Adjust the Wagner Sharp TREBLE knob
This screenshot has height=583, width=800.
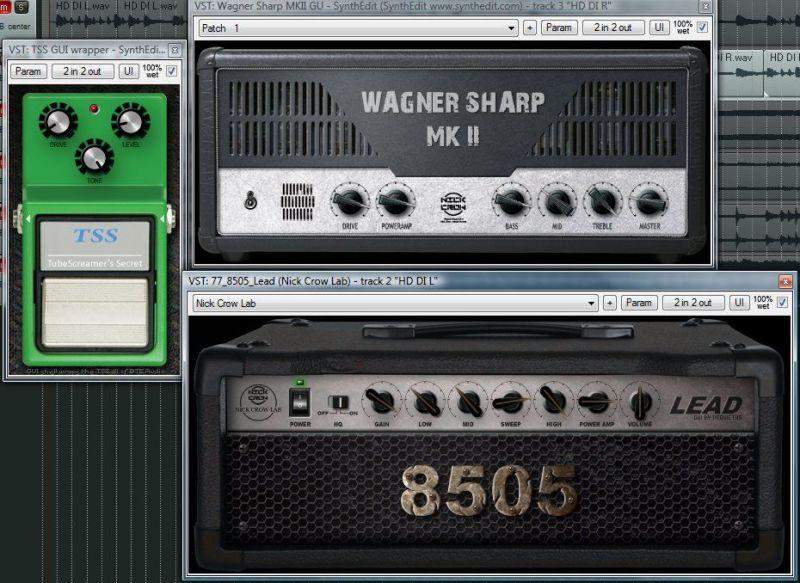click(603, 201)
